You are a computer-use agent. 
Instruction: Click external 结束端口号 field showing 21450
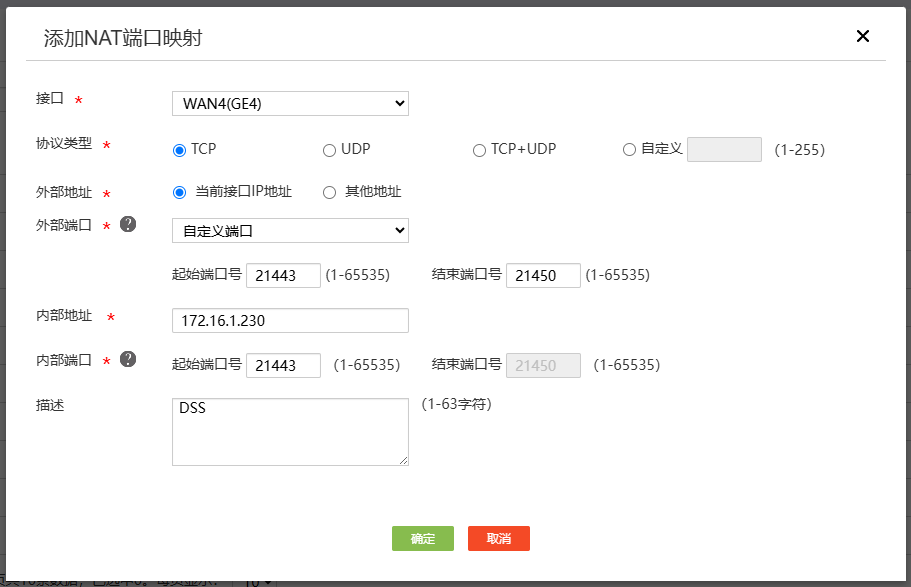[x=543, y=275]
